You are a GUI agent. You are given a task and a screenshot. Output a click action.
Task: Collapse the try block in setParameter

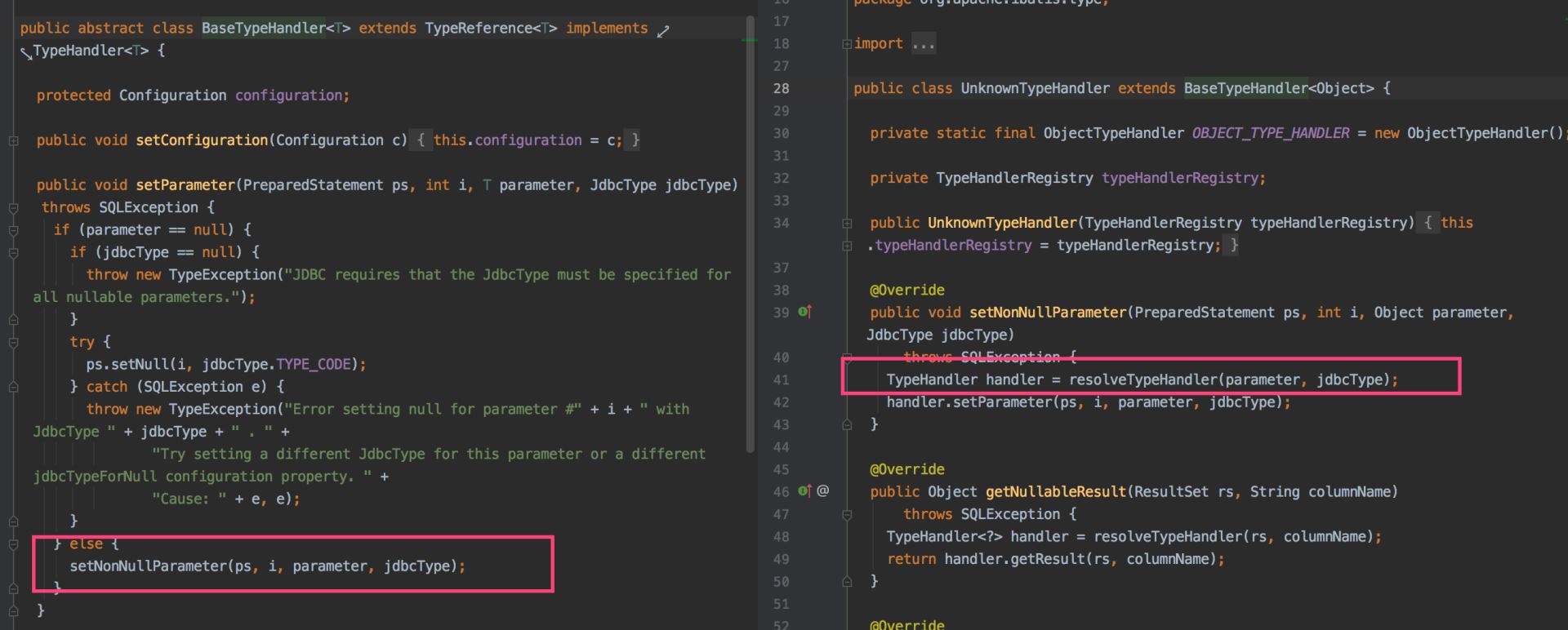coord(13,343)
